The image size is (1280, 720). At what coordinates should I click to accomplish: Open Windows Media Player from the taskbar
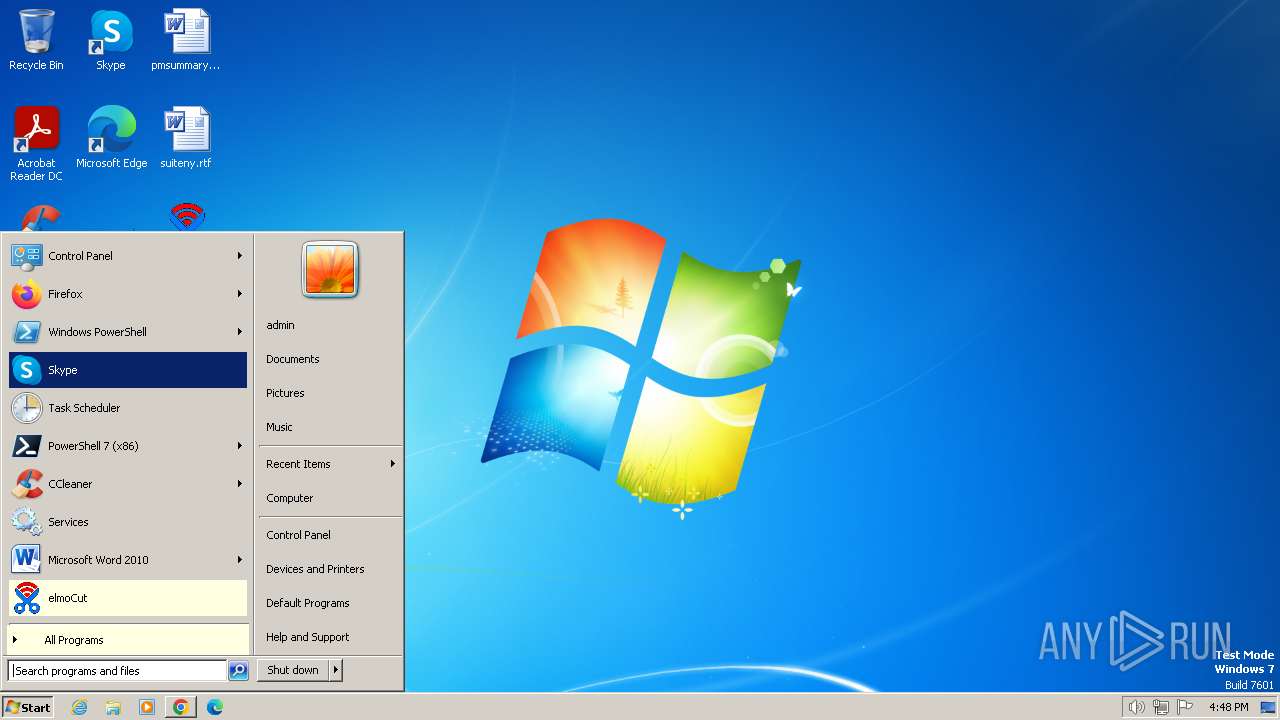tap(147, 707)
